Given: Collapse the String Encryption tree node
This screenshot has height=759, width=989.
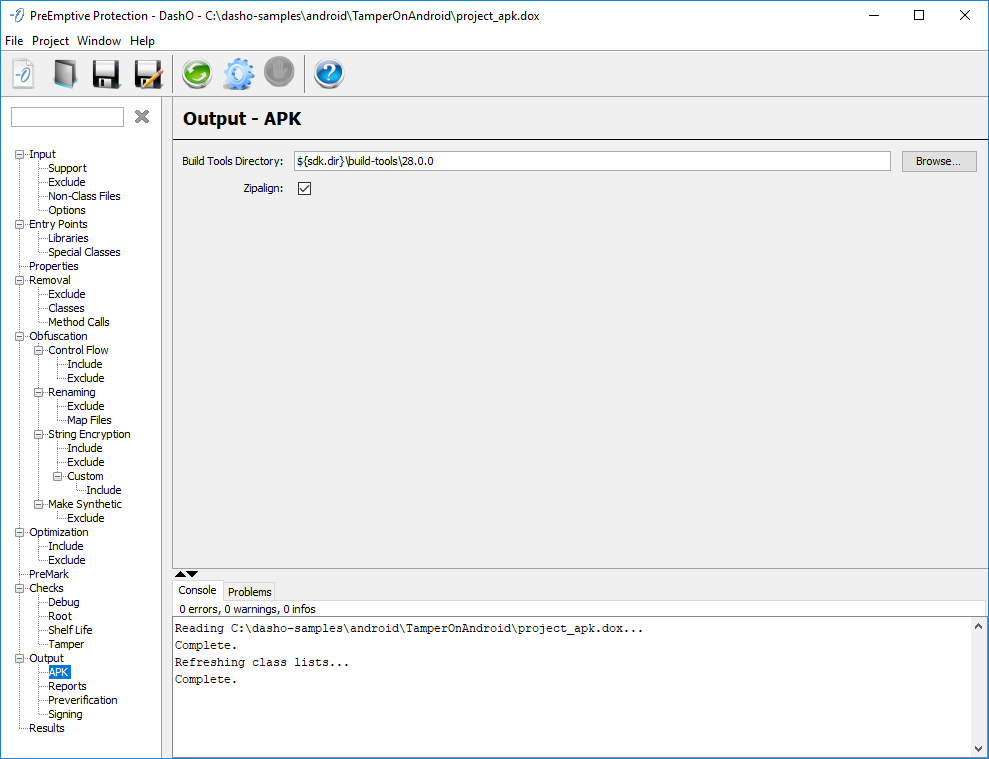Looking at the screenshot, I should 39,434.
